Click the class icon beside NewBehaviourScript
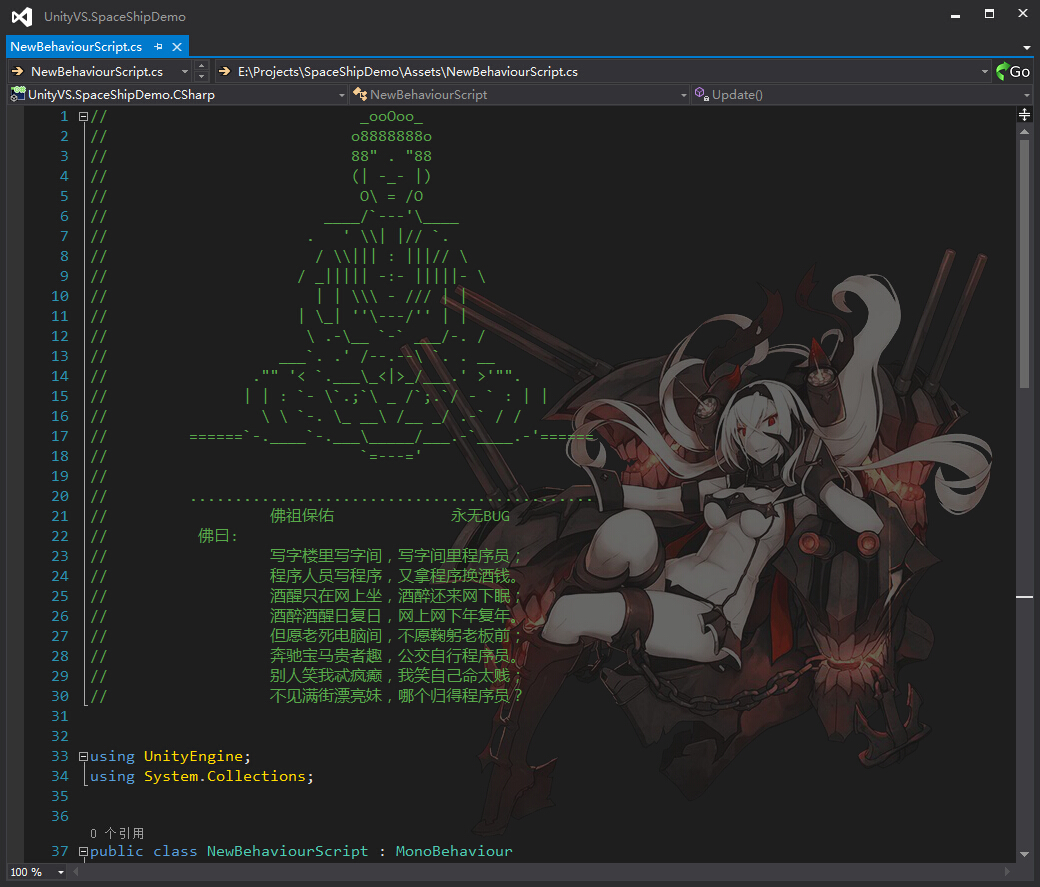This screenshot has width=1040, height=887. pos(360,94)
